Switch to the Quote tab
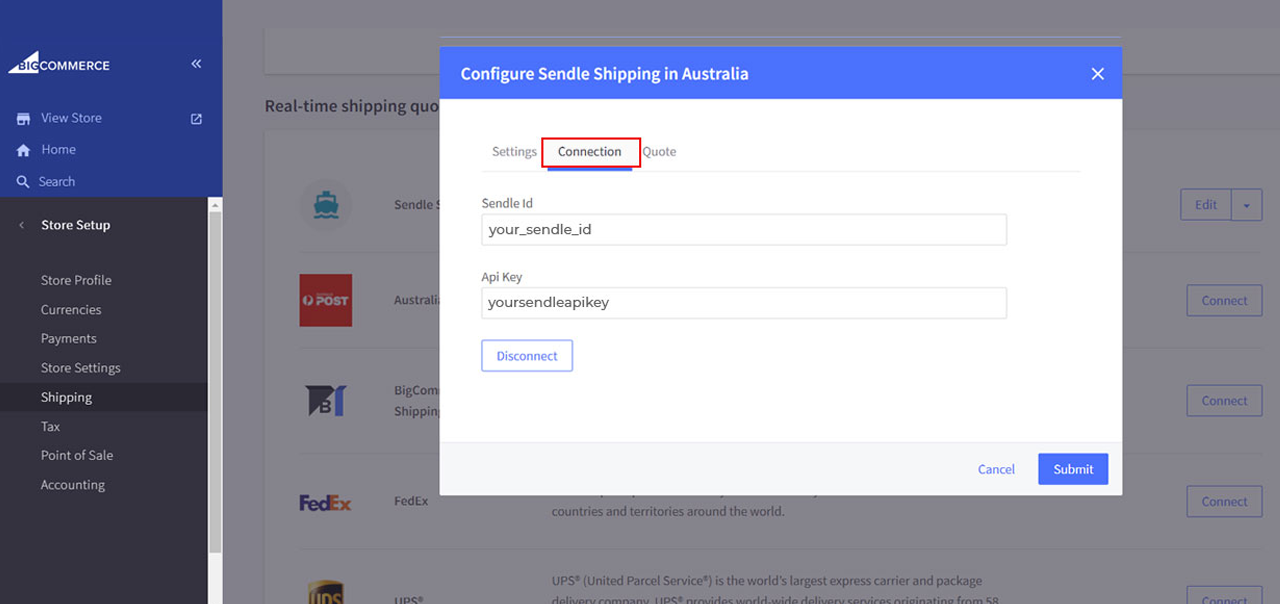Screen dimensions: 1280x604 click(660, 152)
